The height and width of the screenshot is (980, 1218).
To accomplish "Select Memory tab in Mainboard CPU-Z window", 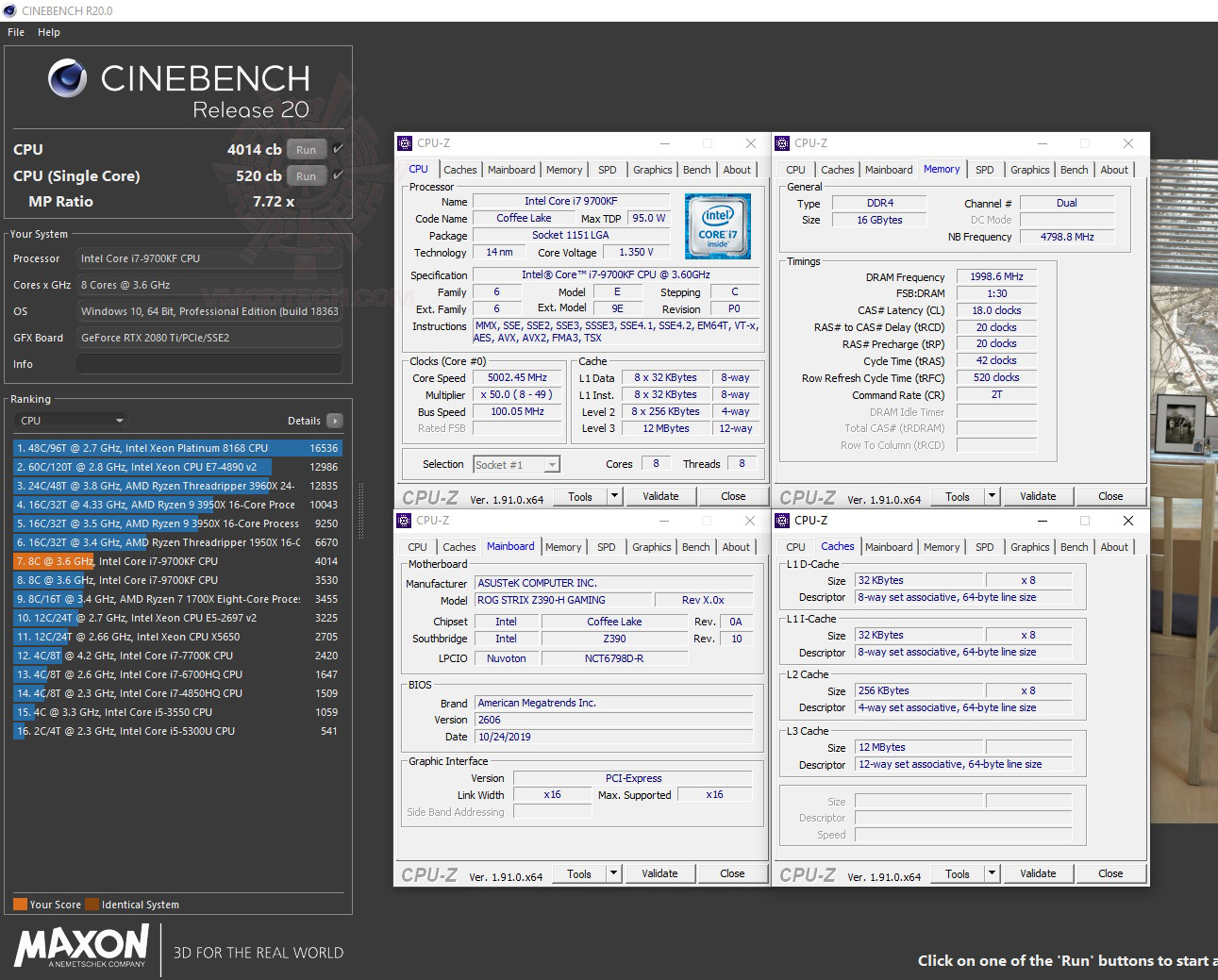I will click(x=563, y=547).
